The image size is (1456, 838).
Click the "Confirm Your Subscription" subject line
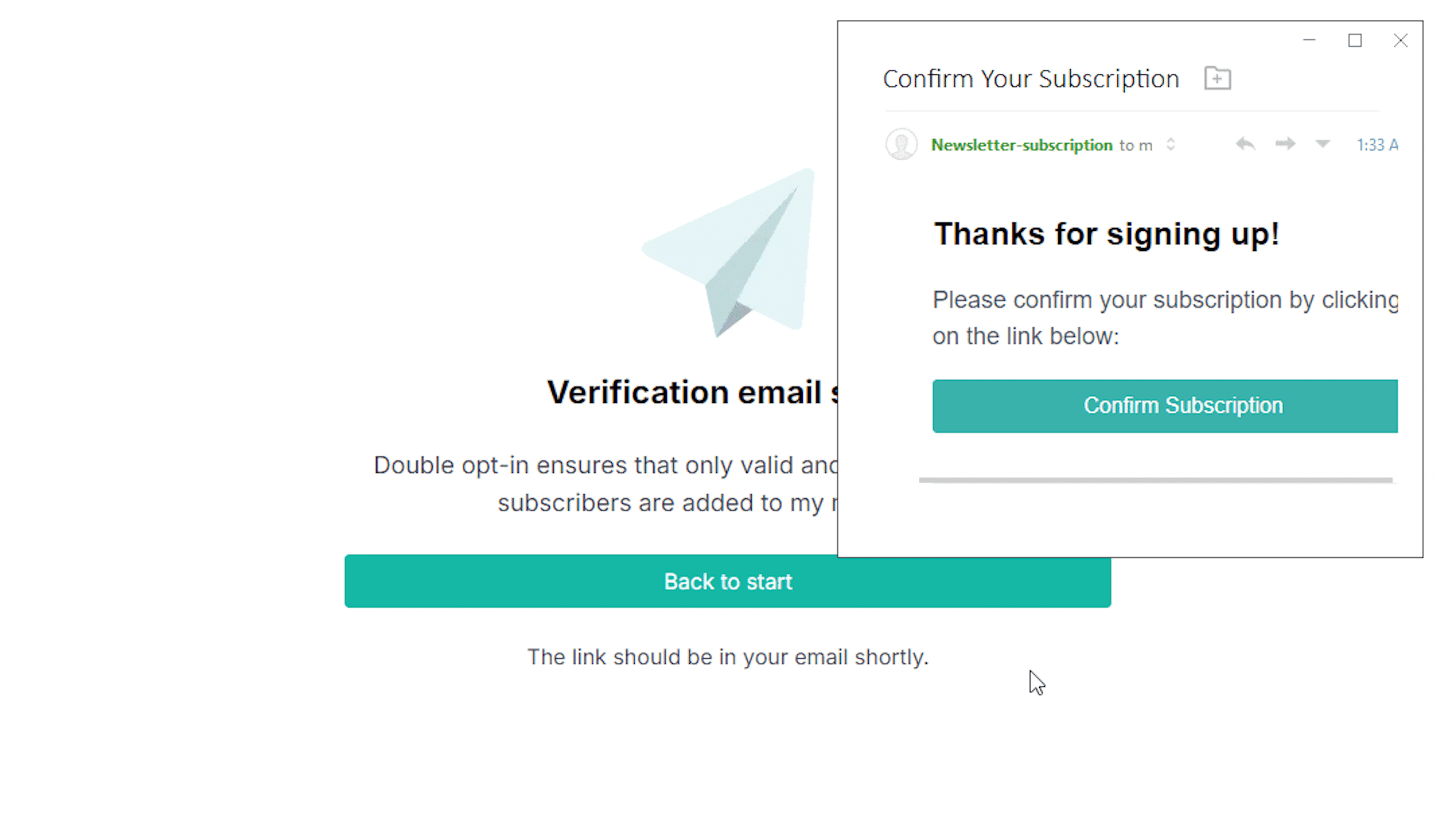[1031, 79]
